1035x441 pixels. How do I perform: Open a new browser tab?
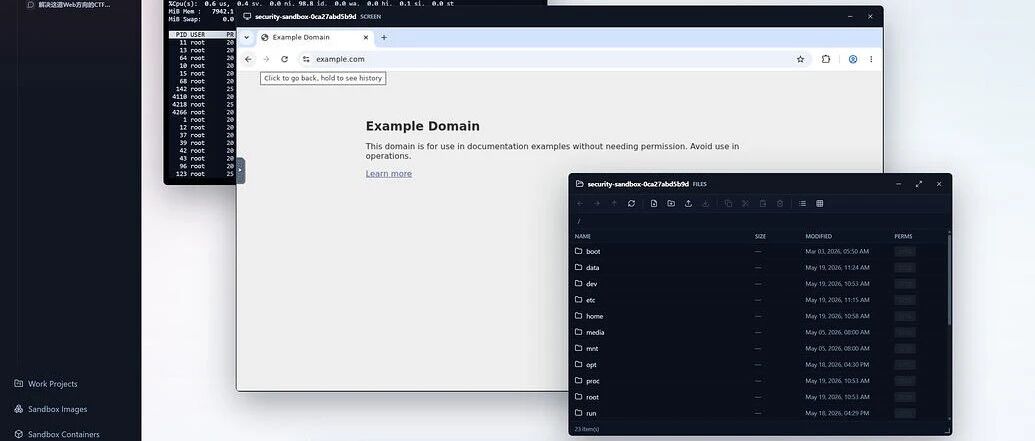384,38
